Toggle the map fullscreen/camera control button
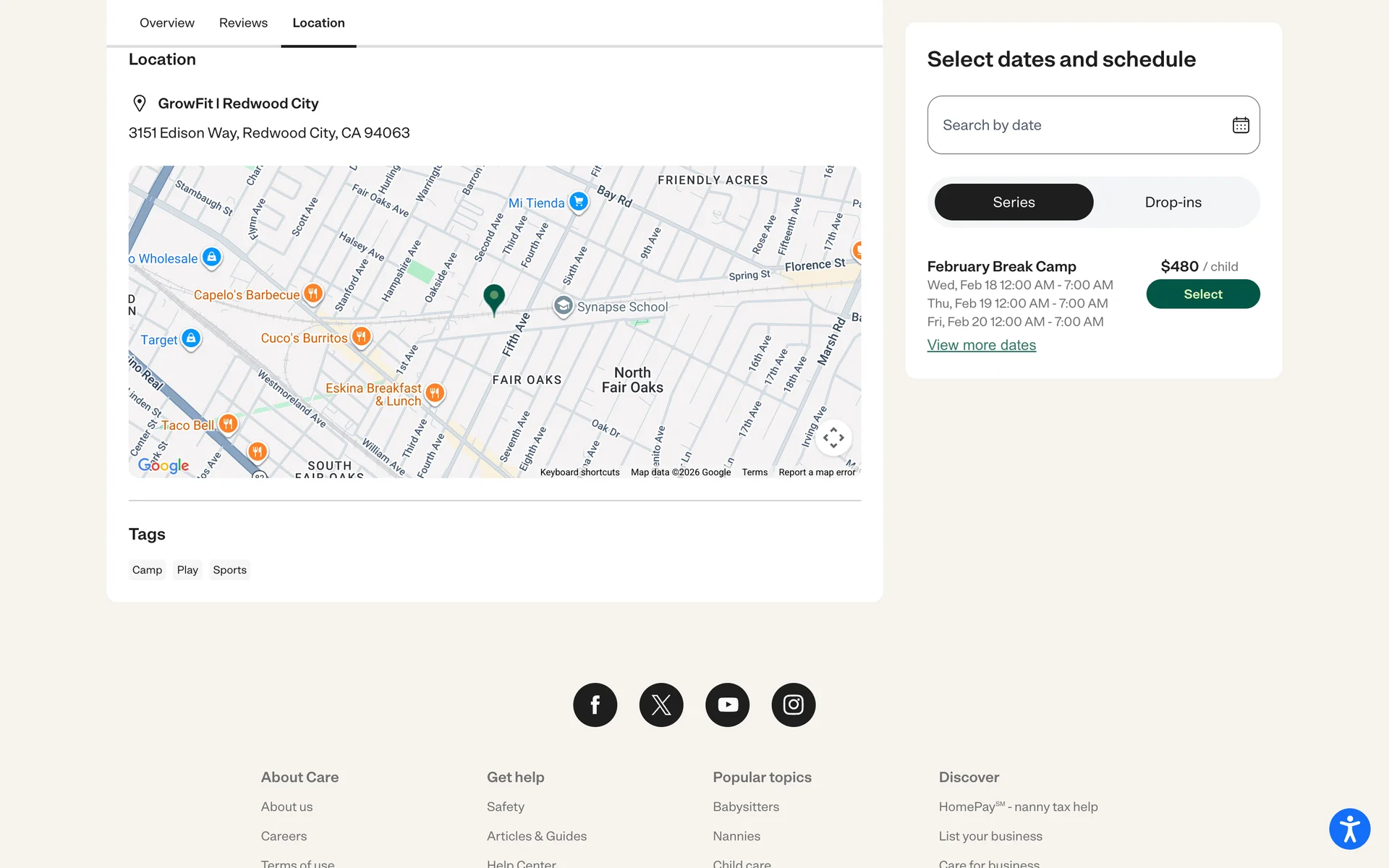The image size is (1389, 868). (833, 438)
